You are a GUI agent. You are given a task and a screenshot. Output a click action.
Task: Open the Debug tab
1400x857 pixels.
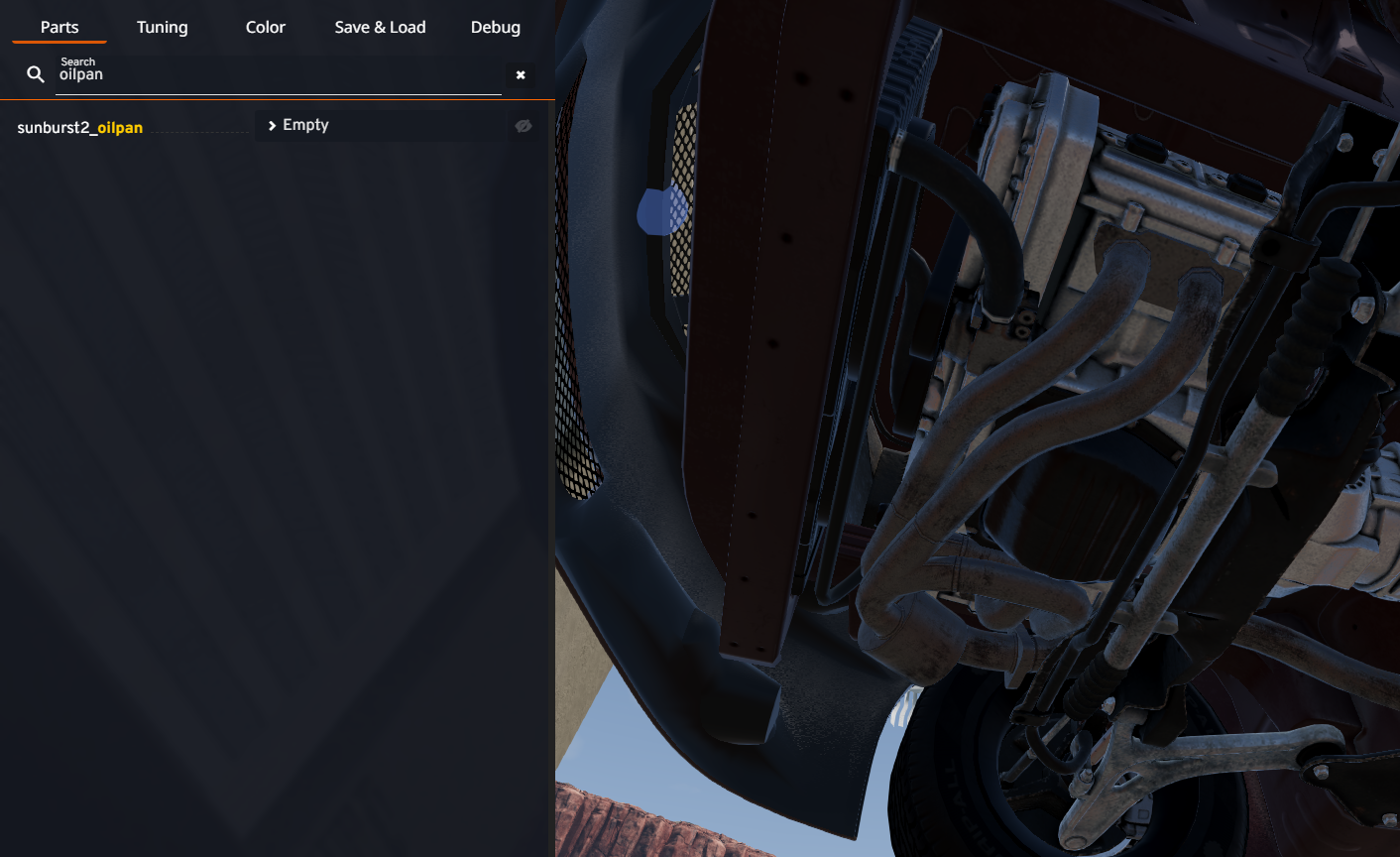click(x=496, y=27)
